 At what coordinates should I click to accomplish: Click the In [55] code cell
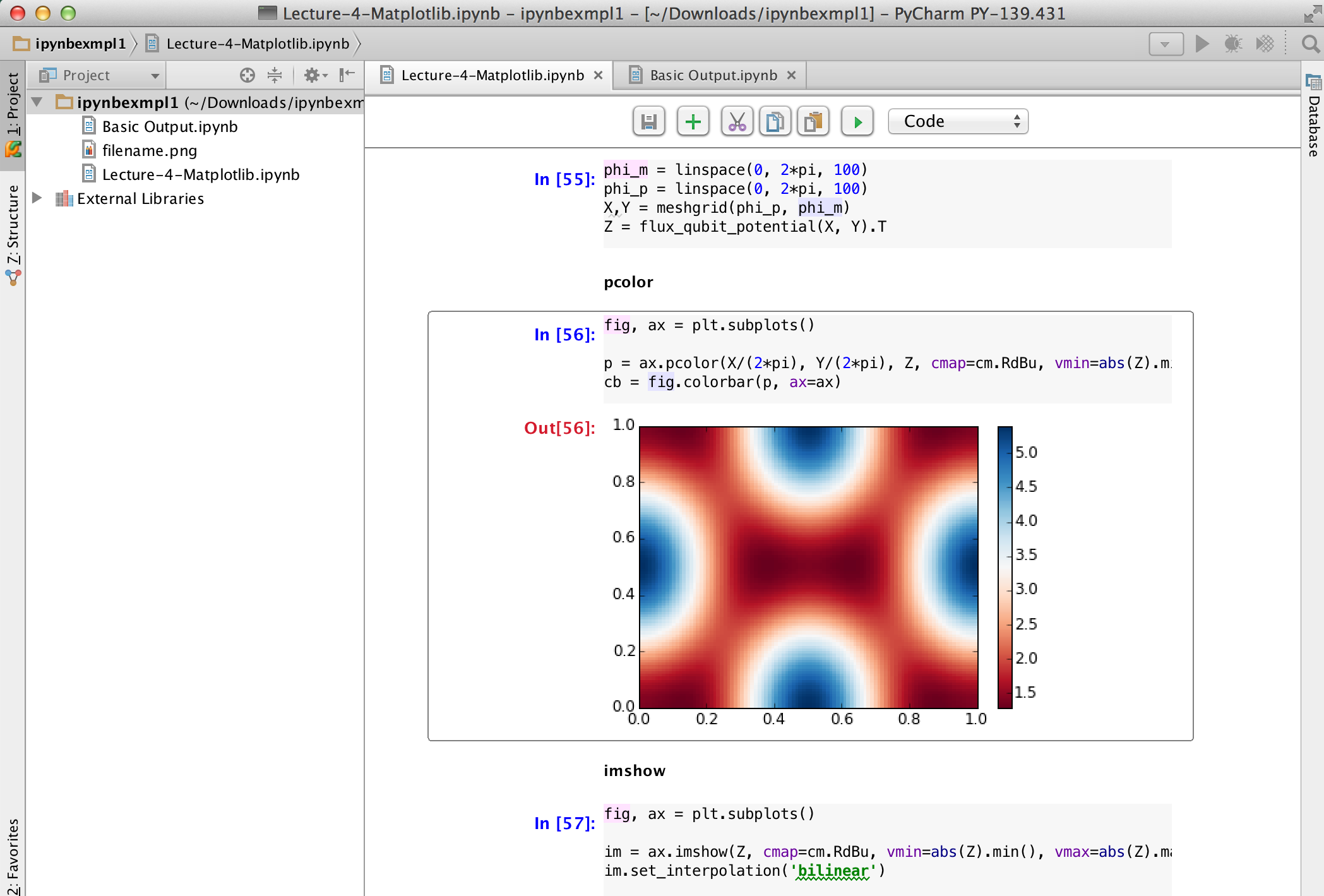tap(887, 203)
